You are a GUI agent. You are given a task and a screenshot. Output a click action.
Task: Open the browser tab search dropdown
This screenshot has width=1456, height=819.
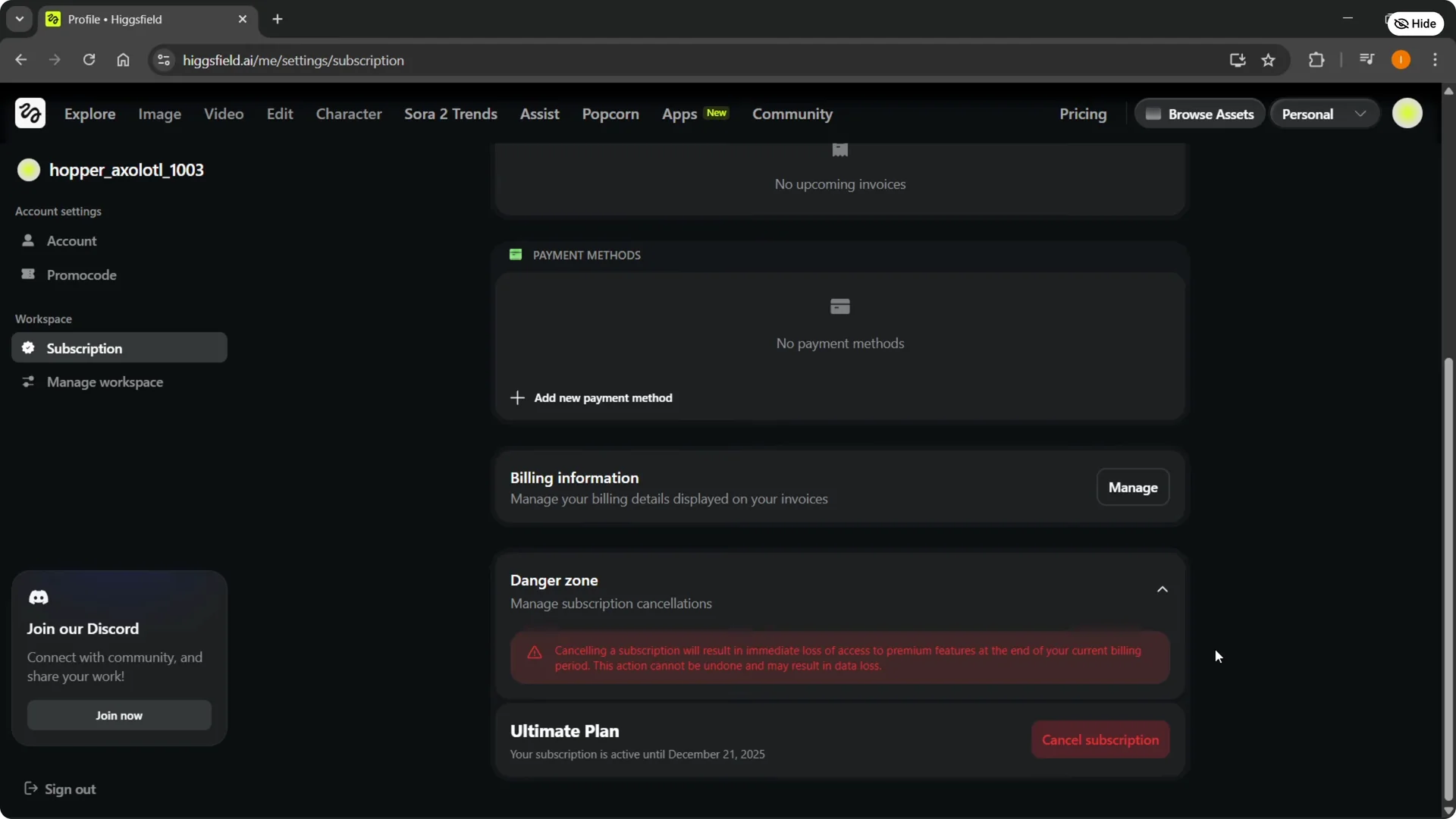click(x=19, y=19)
